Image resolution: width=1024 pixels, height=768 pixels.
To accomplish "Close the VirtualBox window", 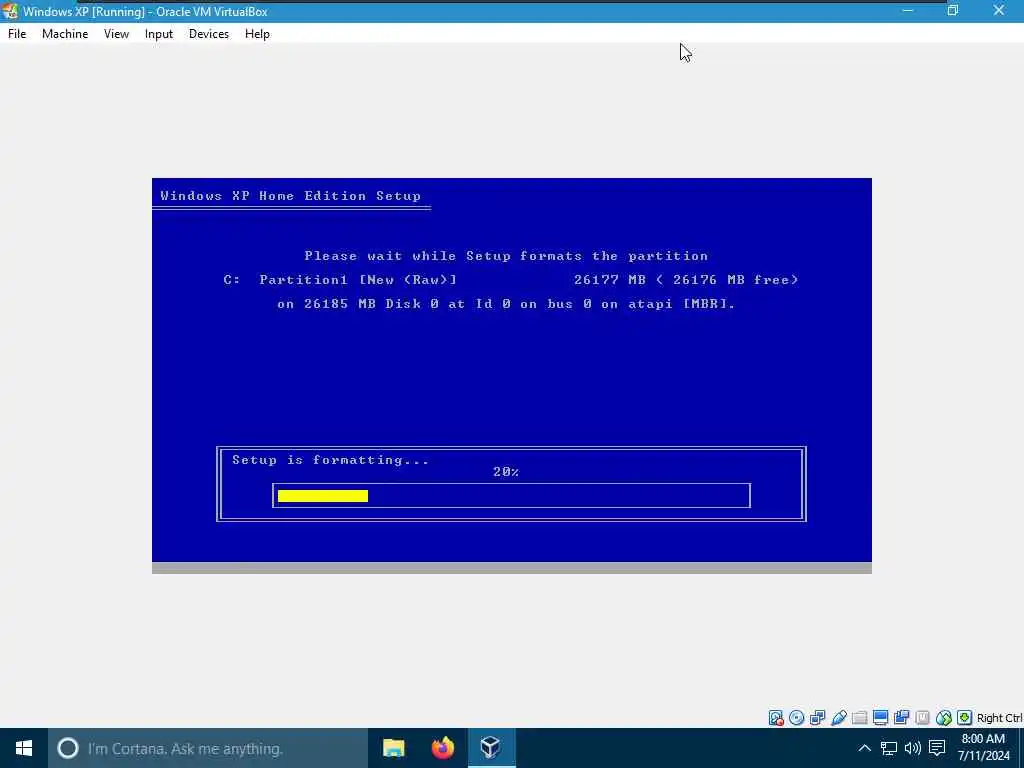I will coord(999,11).
